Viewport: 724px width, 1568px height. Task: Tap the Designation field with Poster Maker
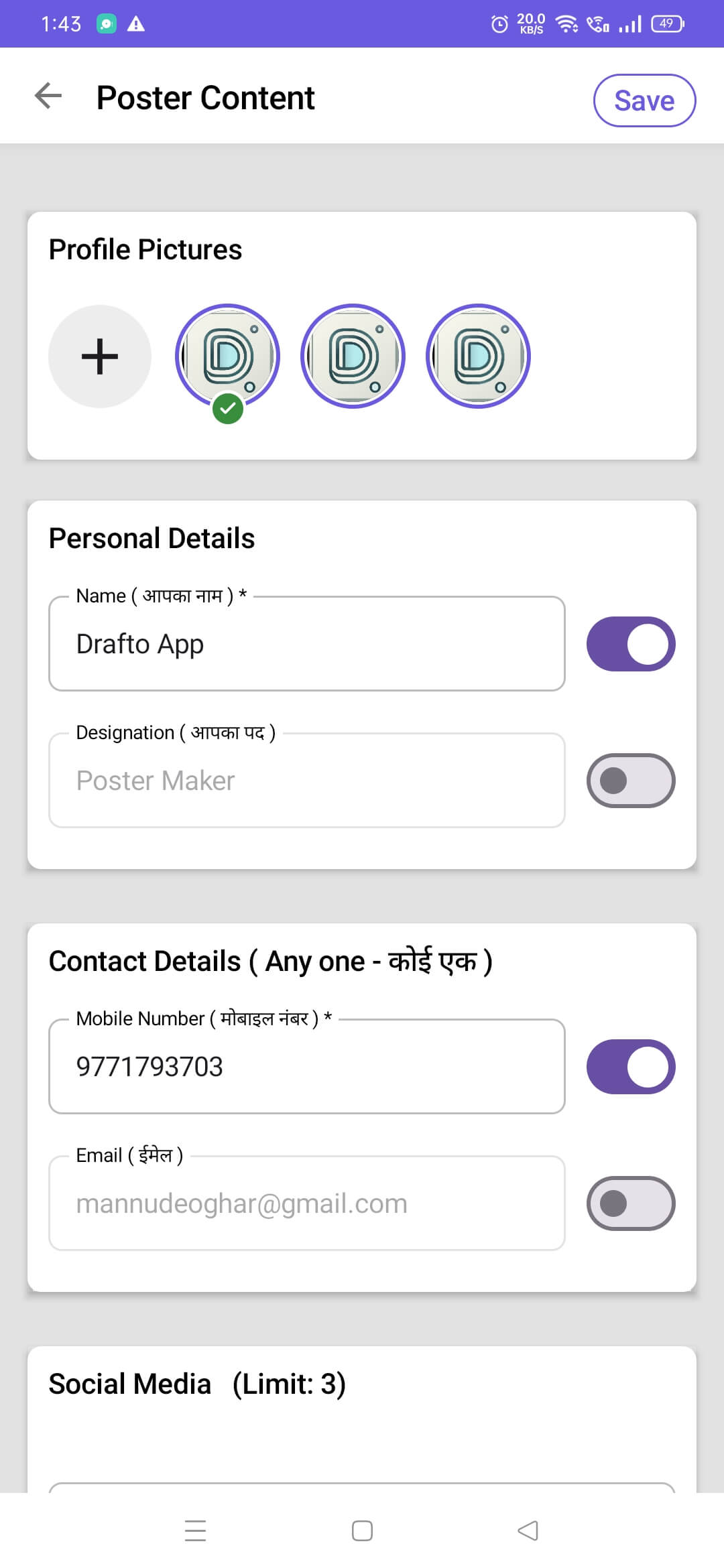[x=307, y=780]
